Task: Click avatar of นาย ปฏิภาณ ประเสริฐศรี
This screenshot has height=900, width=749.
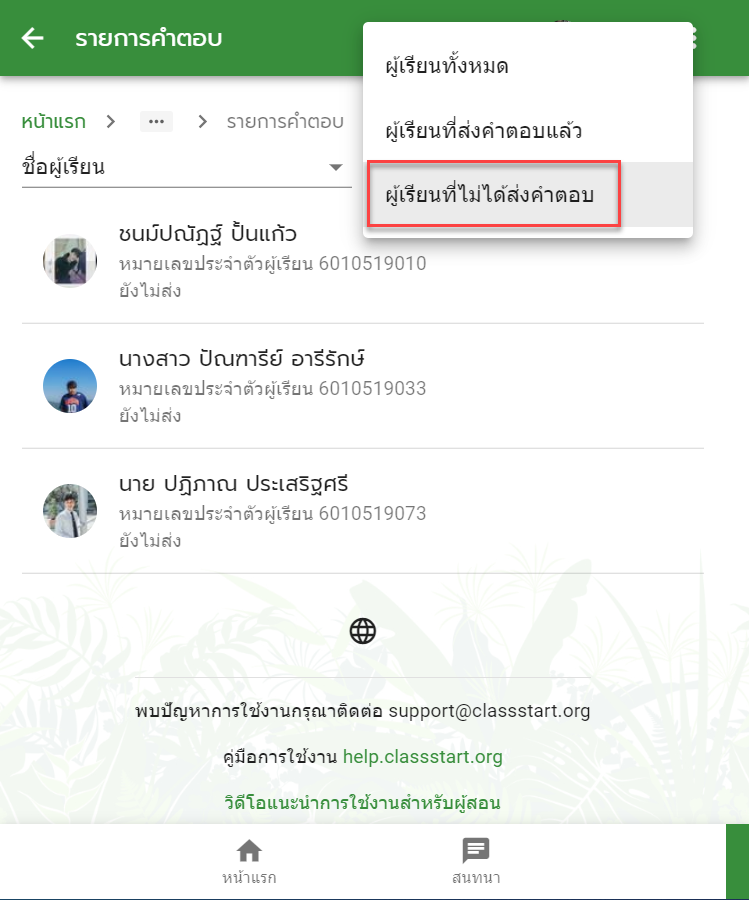Action: 70,511
